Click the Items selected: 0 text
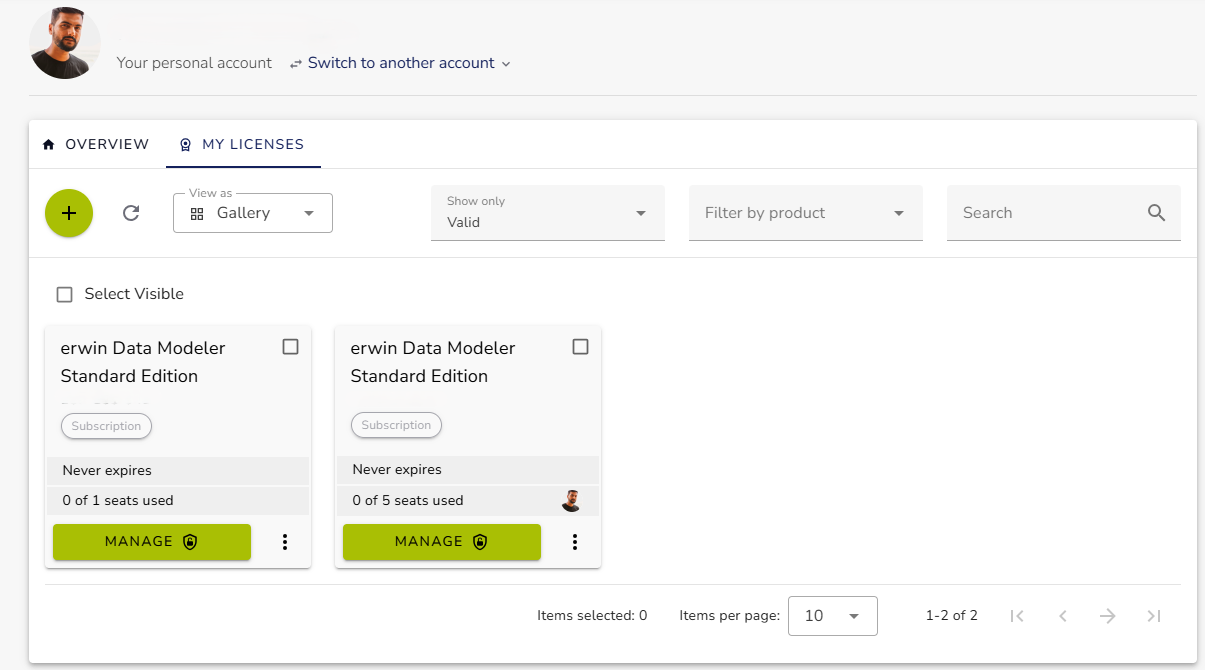This screenshot has width=1205, height=670. click(x=592, y=616)
